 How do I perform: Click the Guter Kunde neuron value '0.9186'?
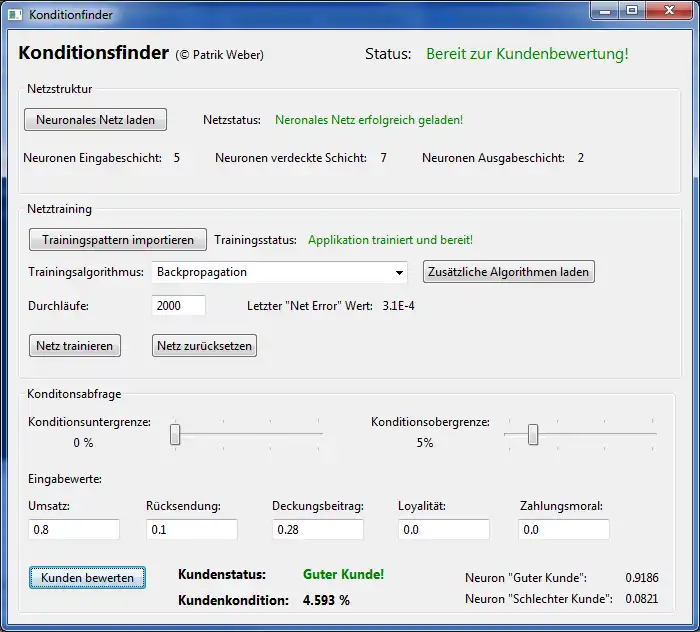(x=642, y=578)
